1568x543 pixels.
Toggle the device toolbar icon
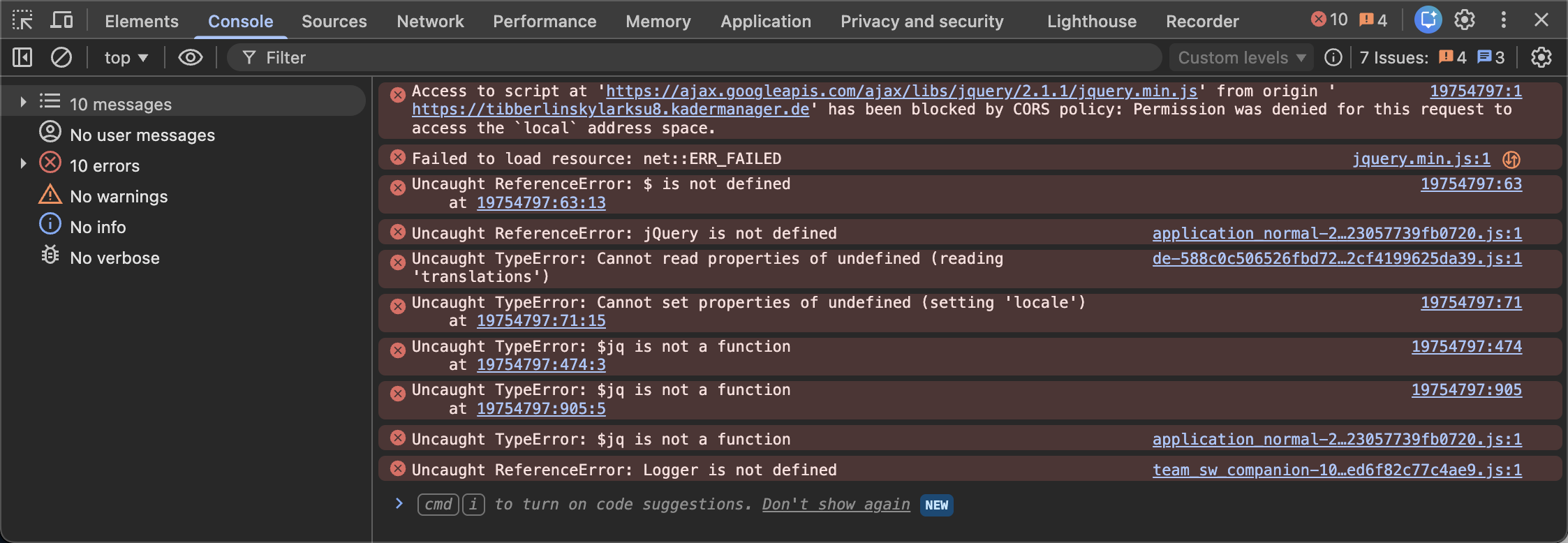tap(61, 20)
